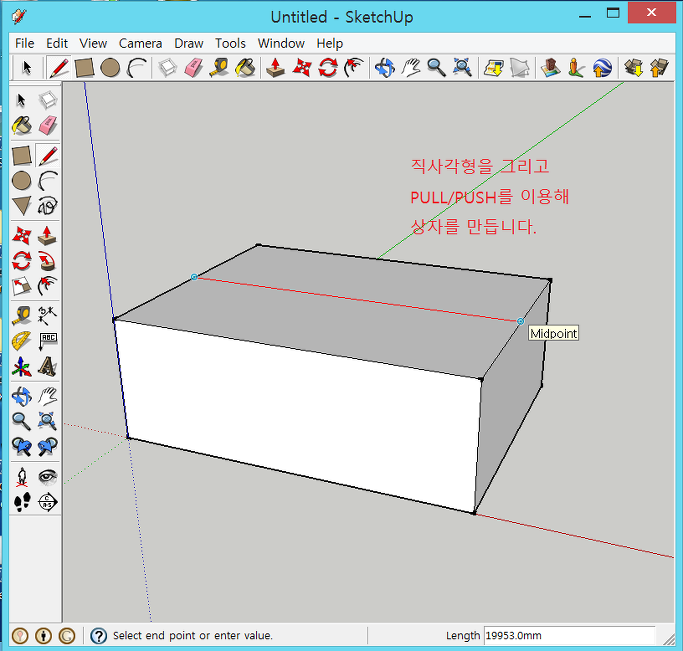The height and width of the screenshot is (651, 683).
Task: Choose the Move tool in the left toolbar
Action: pos(21,236)
